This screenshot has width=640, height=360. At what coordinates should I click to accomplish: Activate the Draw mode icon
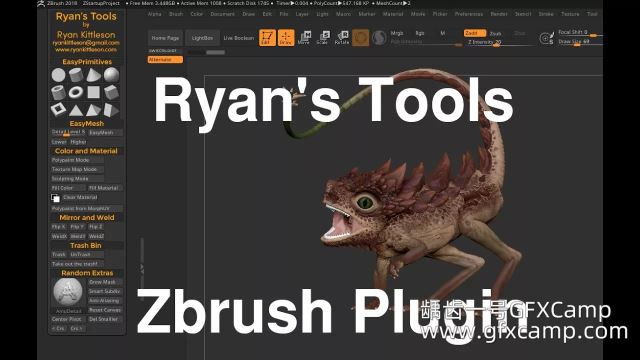click(x=286, y=38)
